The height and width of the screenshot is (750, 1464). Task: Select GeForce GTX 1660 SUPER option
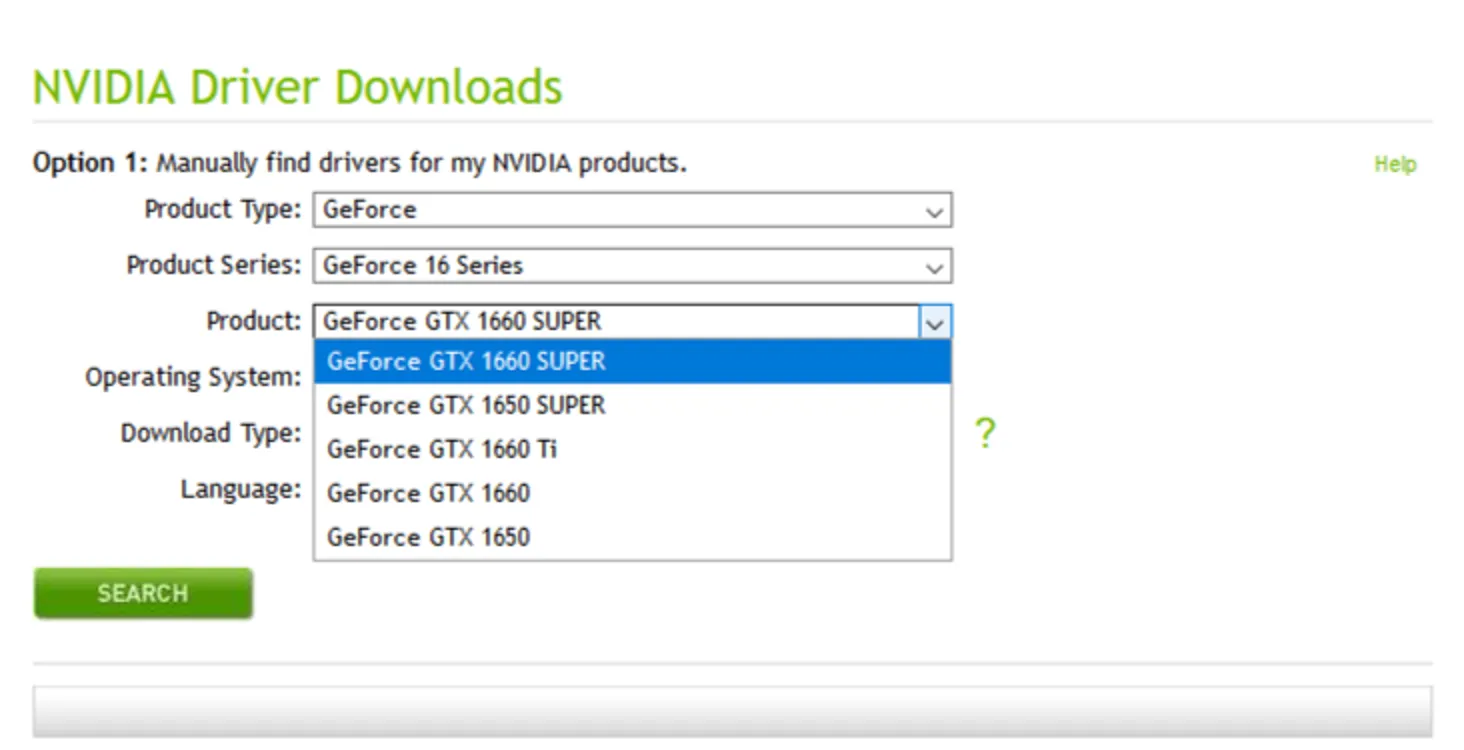(x=632, y=361)
